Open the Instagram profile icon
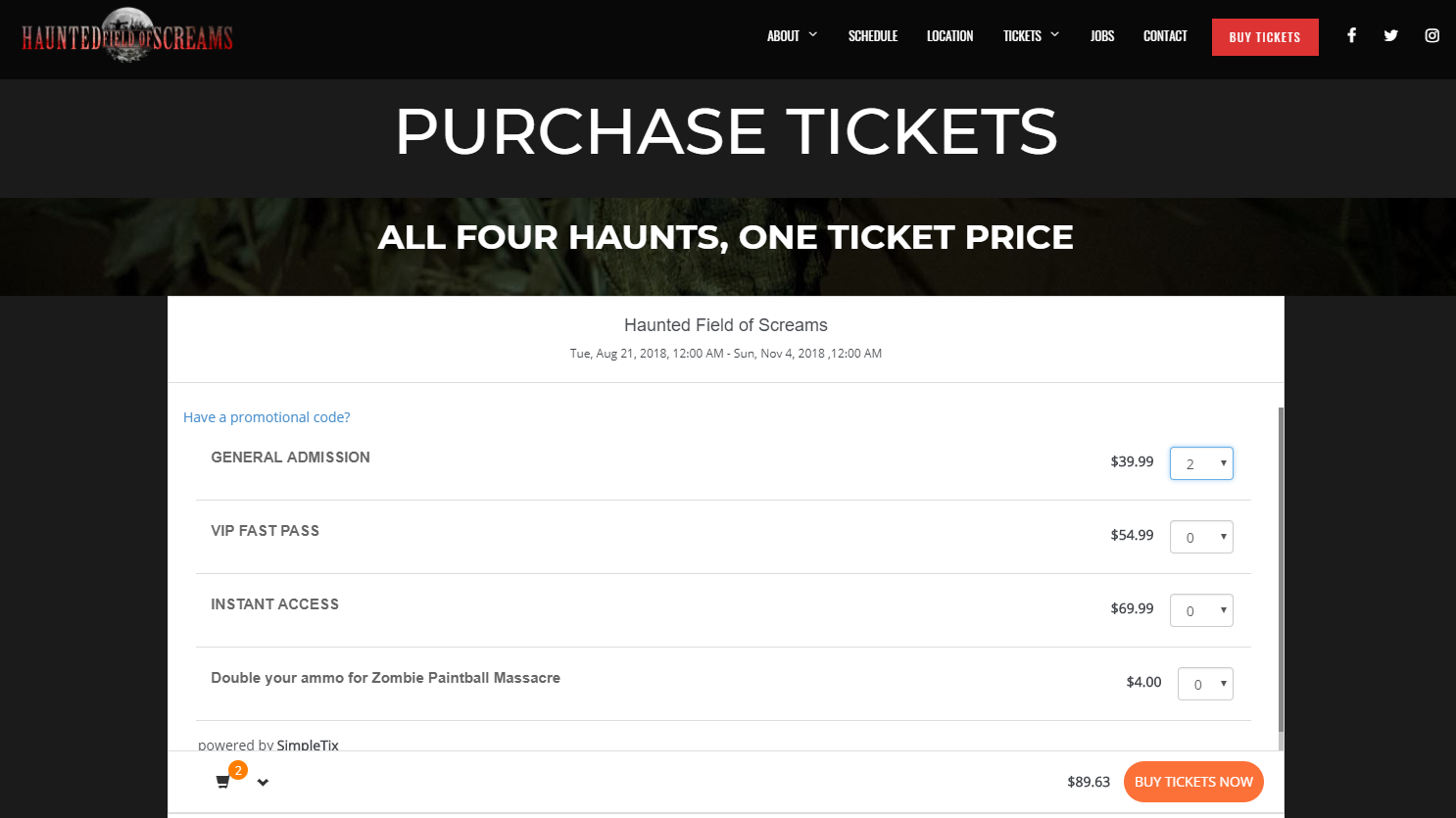The width and height of the screenshot is (1456, 818). coord(1432,36)
